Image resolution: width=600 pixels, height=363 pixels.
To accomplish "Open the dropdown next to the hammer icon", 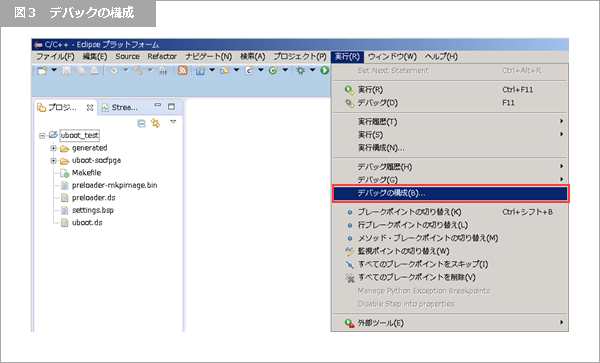I will (x=150, y=70).
